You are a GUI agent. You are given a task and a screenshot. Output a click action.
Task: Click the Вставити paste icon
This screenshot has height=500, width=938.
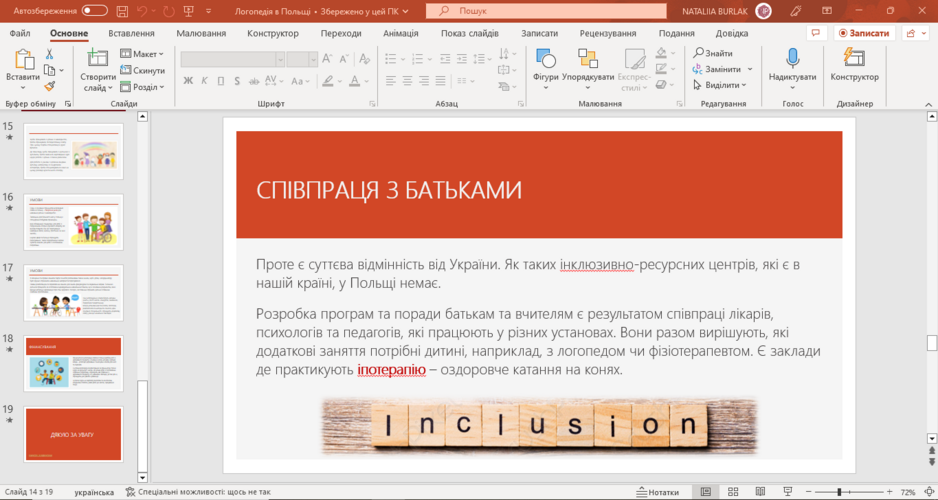point(23,59)
